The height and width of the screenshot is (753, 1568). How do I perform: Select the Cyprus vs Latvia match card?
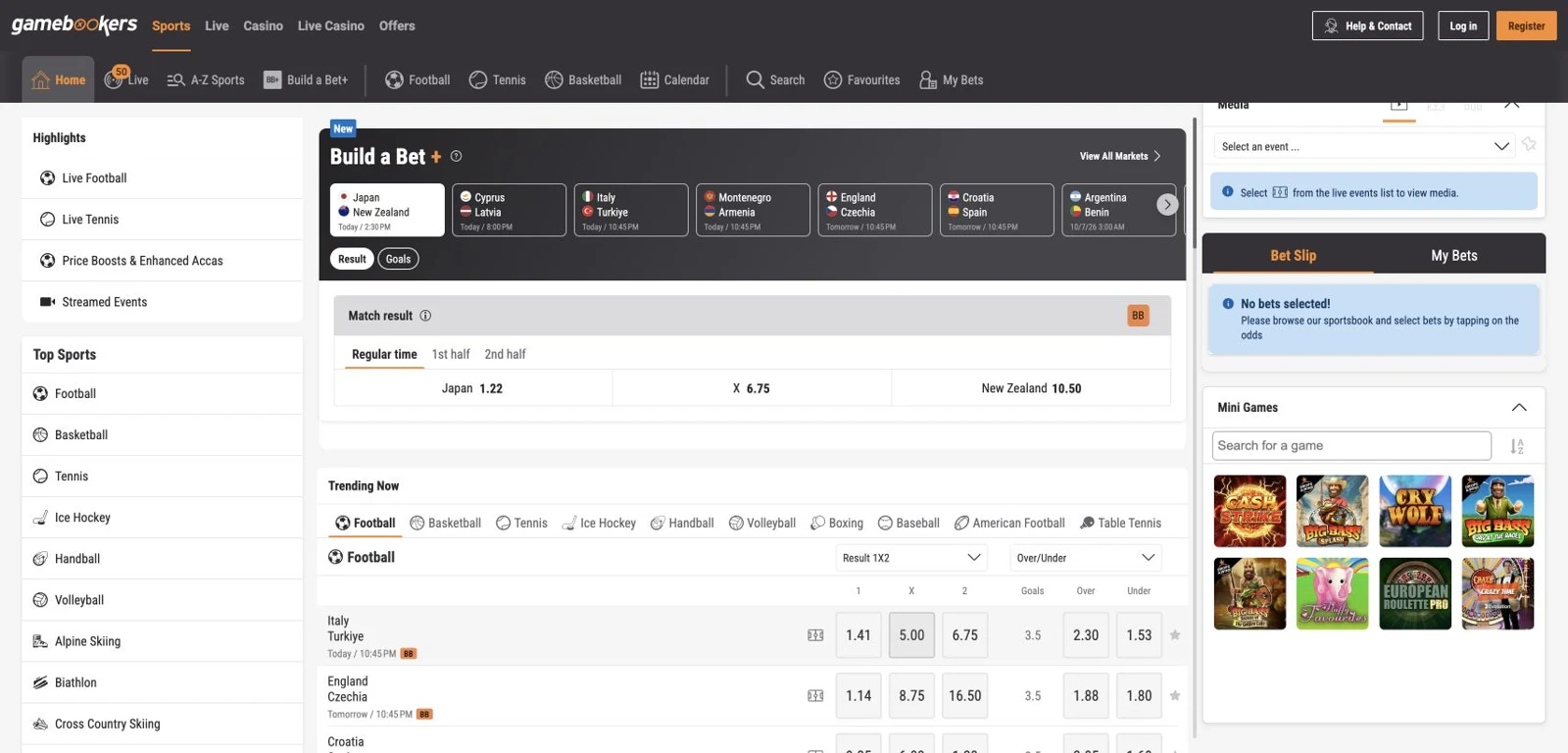pyautogui.click(x=509, y=210)
